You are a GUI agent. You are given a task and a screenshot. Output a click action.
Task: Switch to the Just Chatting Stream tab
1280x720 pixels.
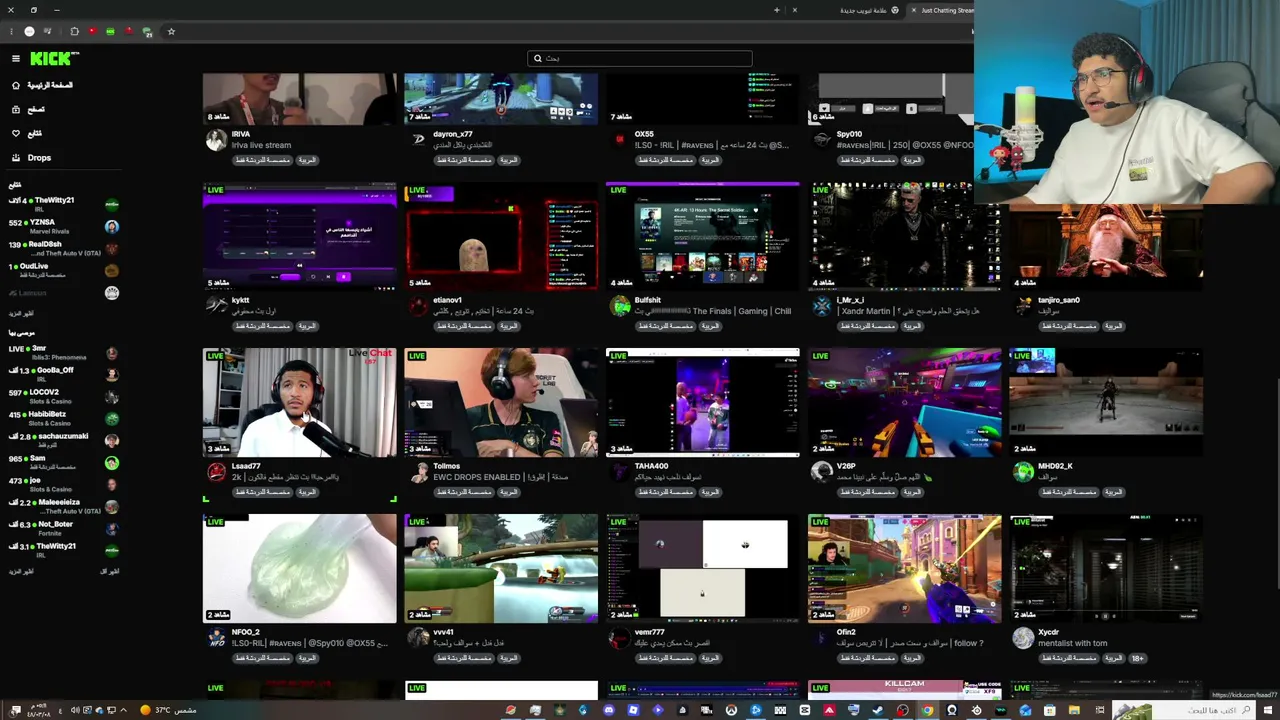pyautogui.click(x=942, y=10)
